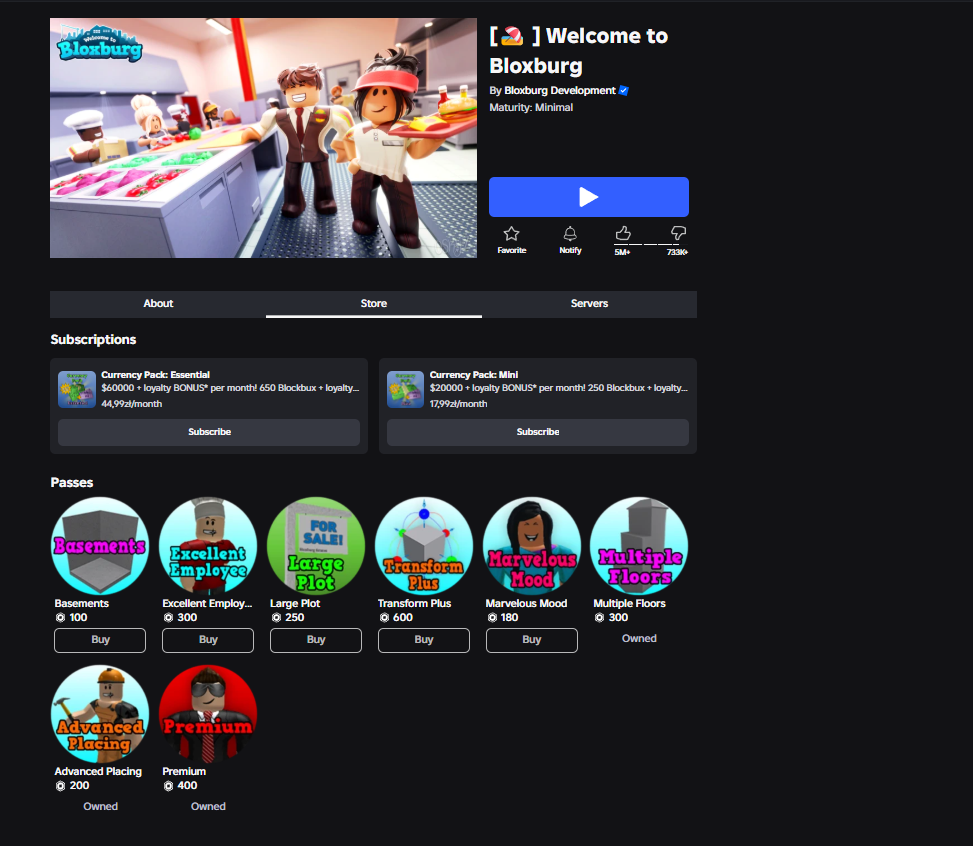This screenshot has height=846, width=973.
Task: Turn on notifications with the bell icon
Action: [570, 234]
